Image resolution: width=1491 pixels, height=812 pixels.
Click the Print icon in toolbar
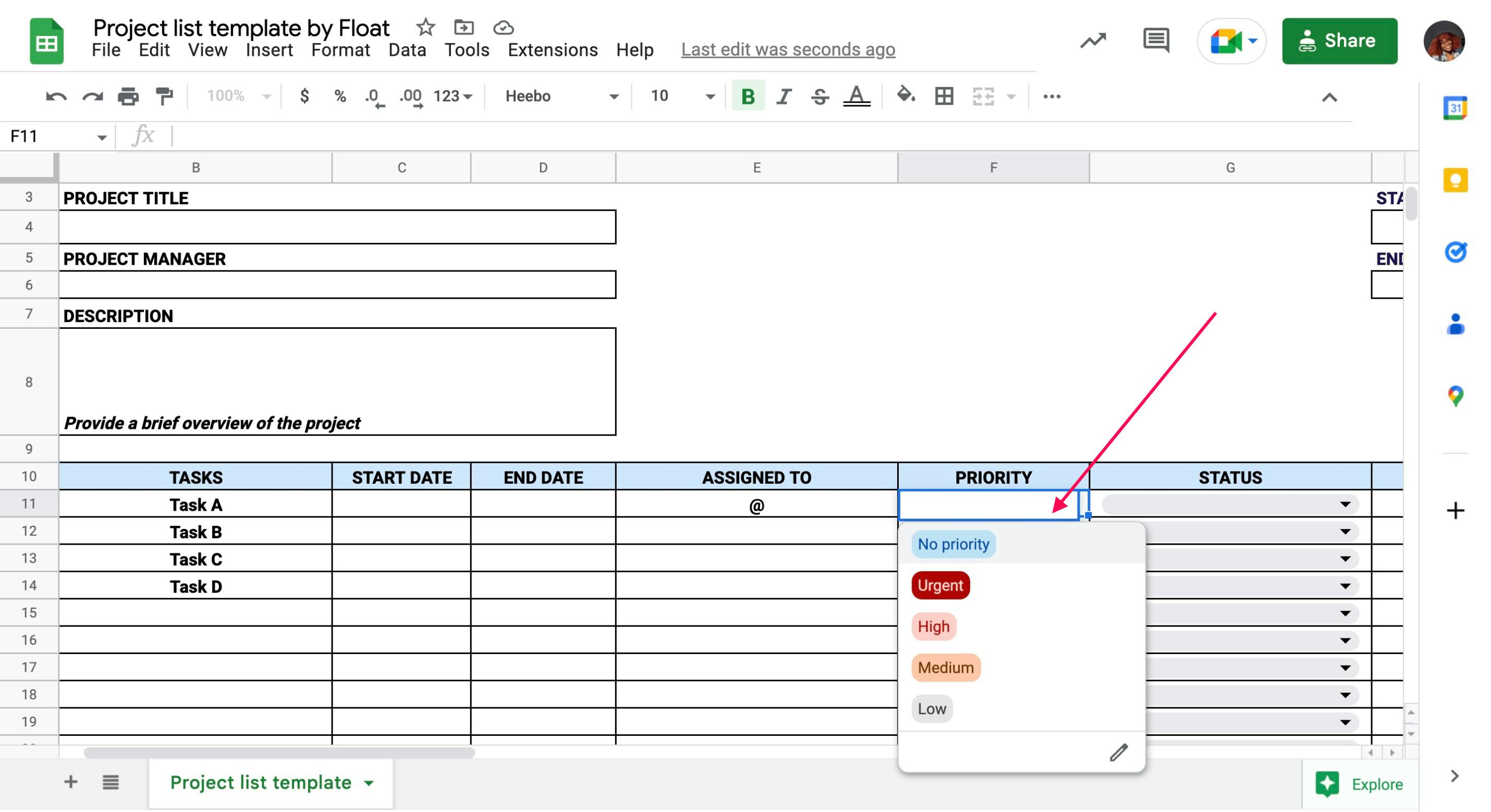pos(128,96)
